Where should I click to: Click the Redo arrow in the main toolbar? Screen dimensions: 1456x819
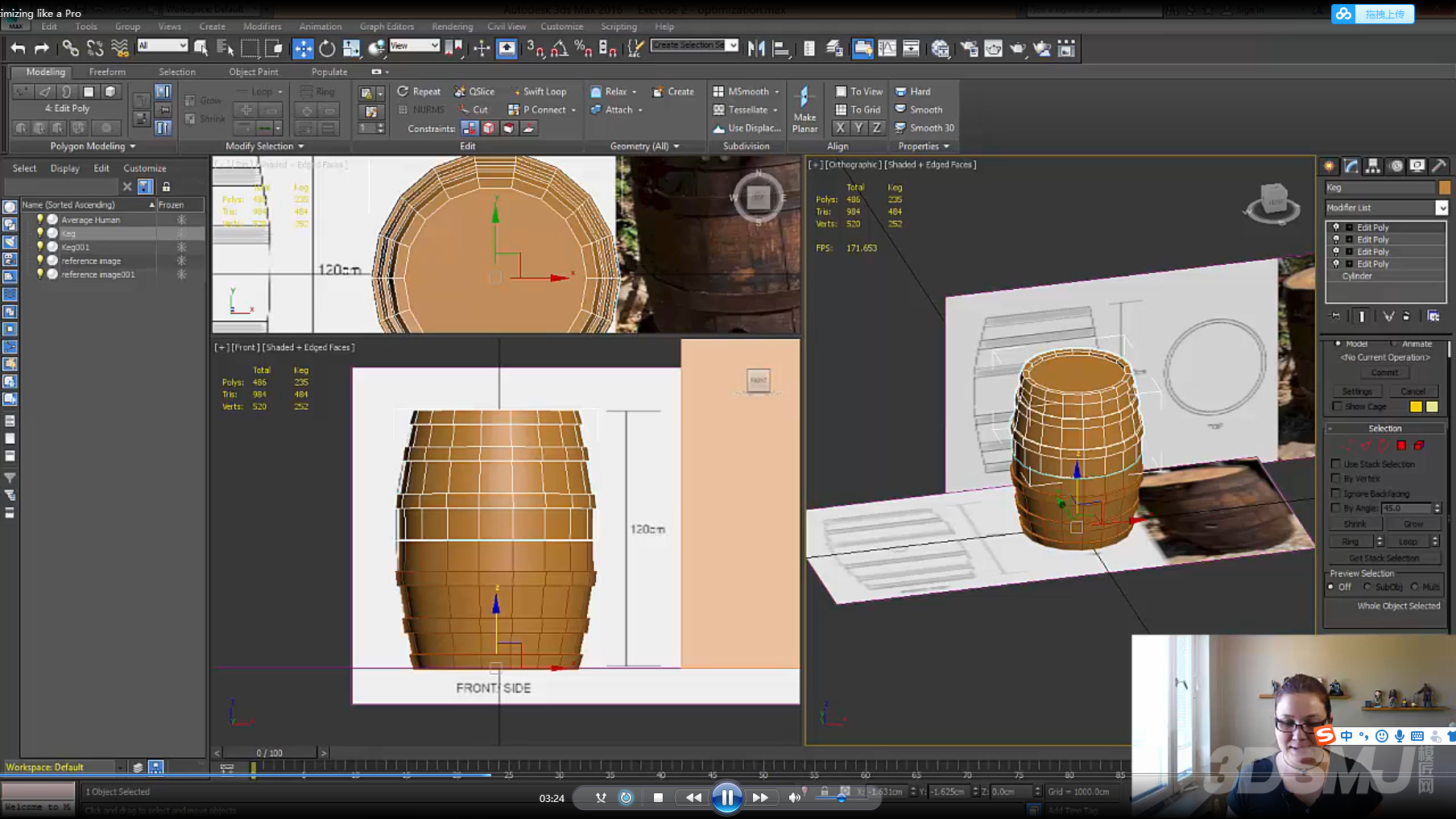tap(42, 49)
